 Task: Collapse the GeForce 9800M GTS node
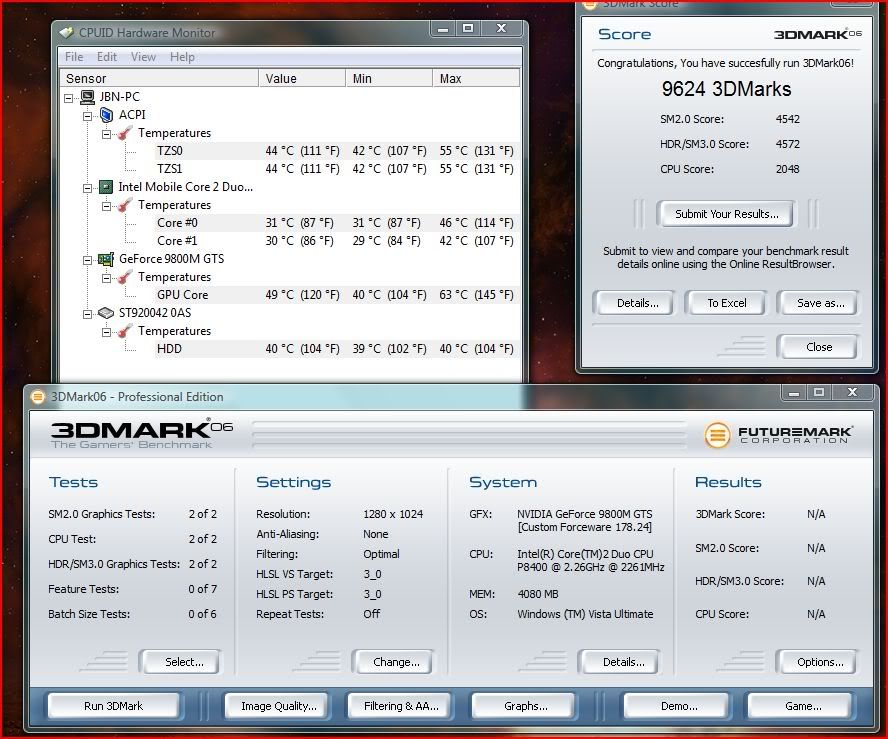87,260
